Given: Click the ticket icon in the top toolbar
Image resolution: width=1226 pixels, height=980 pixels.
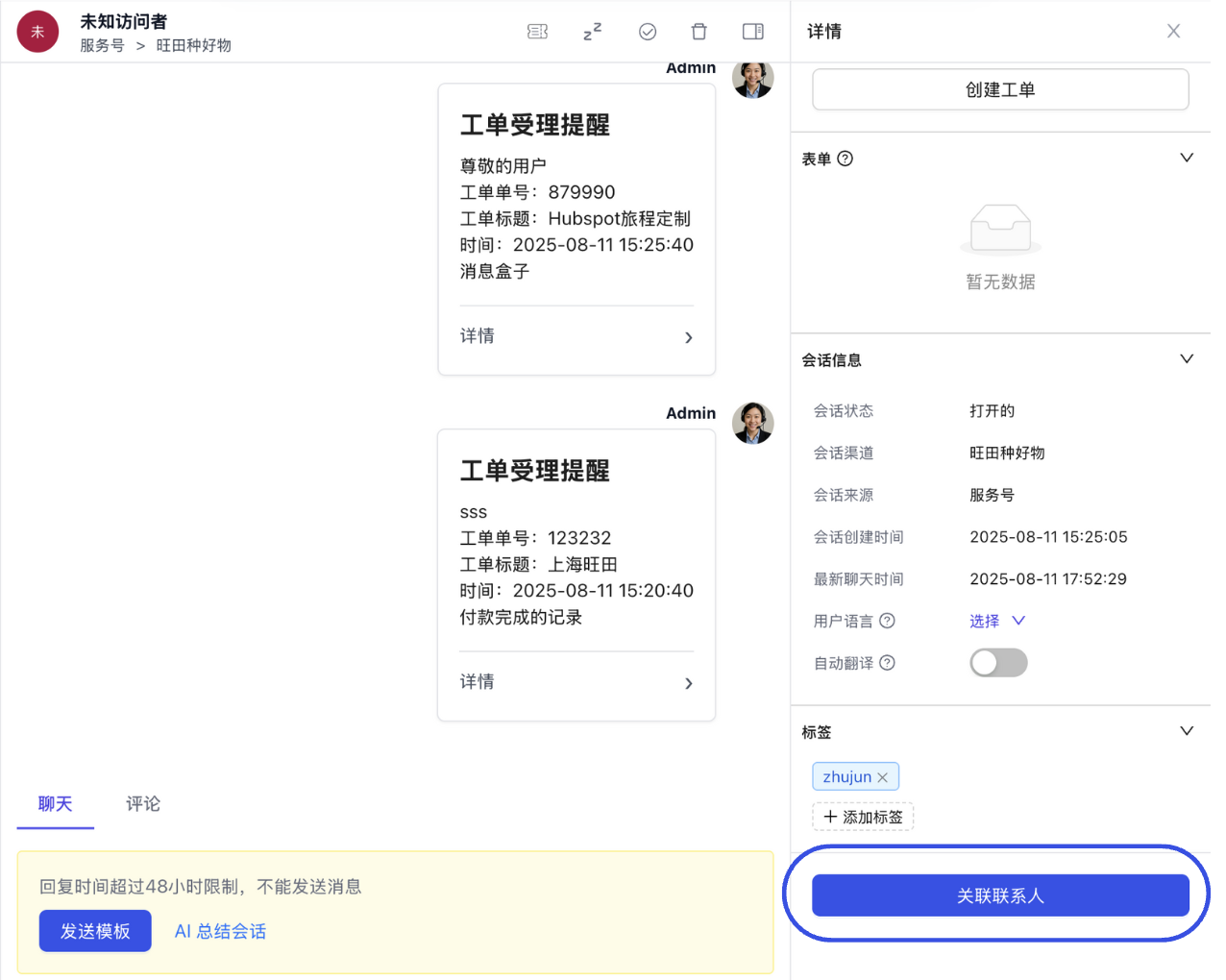Looking at the screenshot, I should point(537,31).
